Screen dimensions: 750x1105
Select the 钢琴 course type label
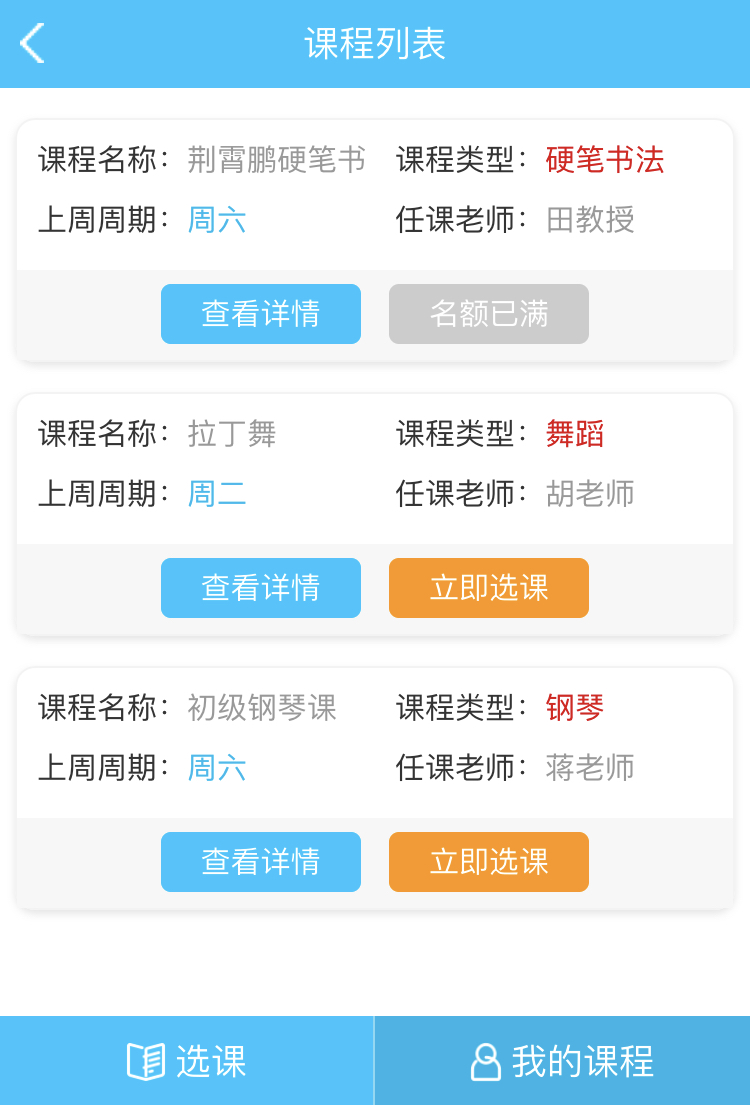coord(575,708)
